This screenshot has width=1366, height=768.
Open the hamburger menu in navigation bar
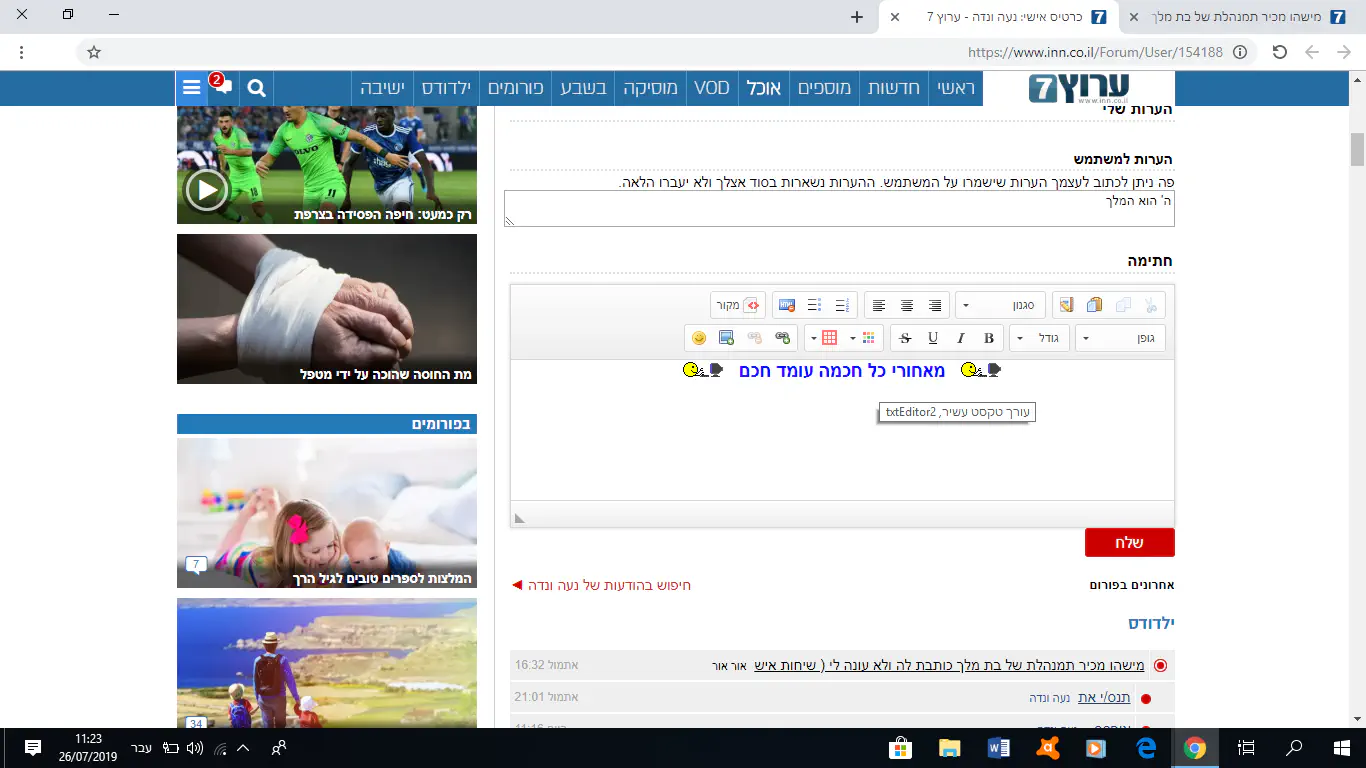tap(191, 88)
